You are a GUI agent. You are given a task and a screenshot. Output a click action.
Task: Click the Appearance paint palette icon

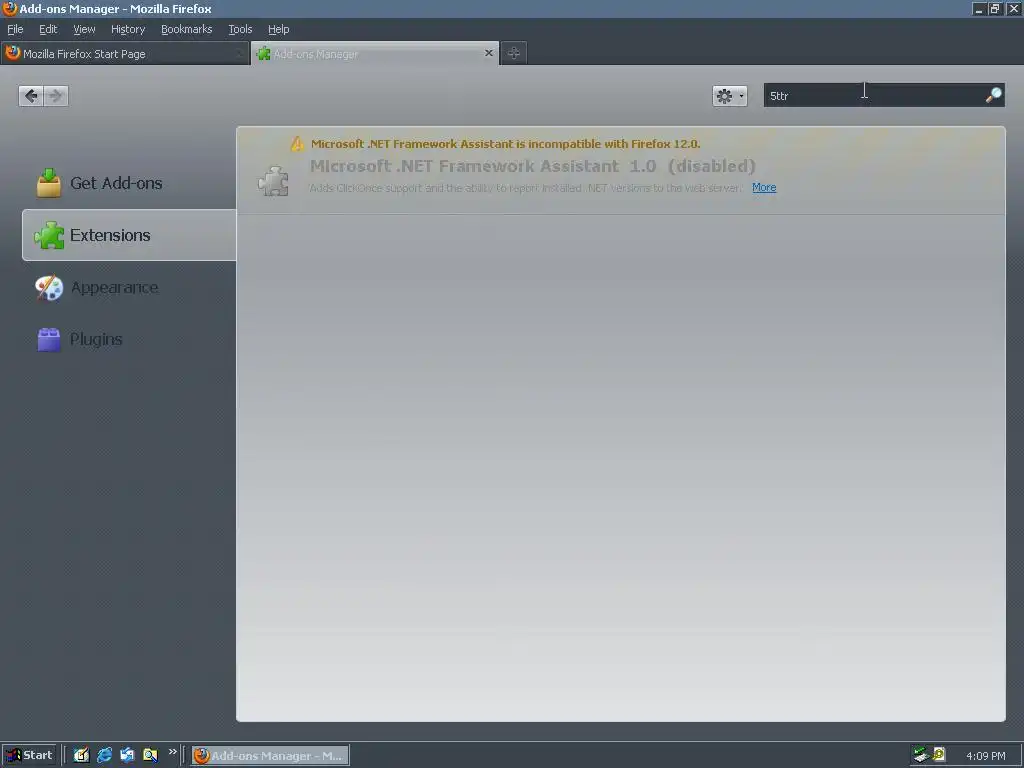click(49, 287)
